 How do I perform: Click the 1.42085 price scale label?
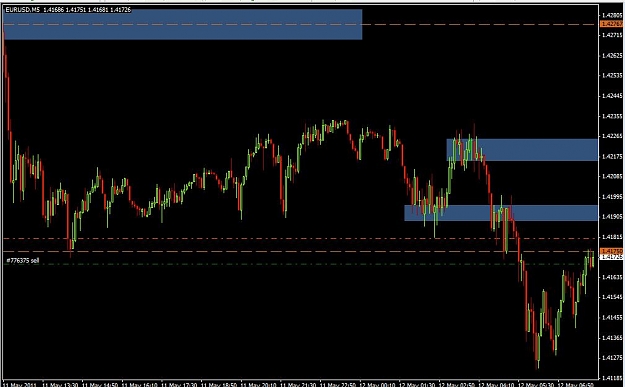pyautogui.click(x=612, y=176)
